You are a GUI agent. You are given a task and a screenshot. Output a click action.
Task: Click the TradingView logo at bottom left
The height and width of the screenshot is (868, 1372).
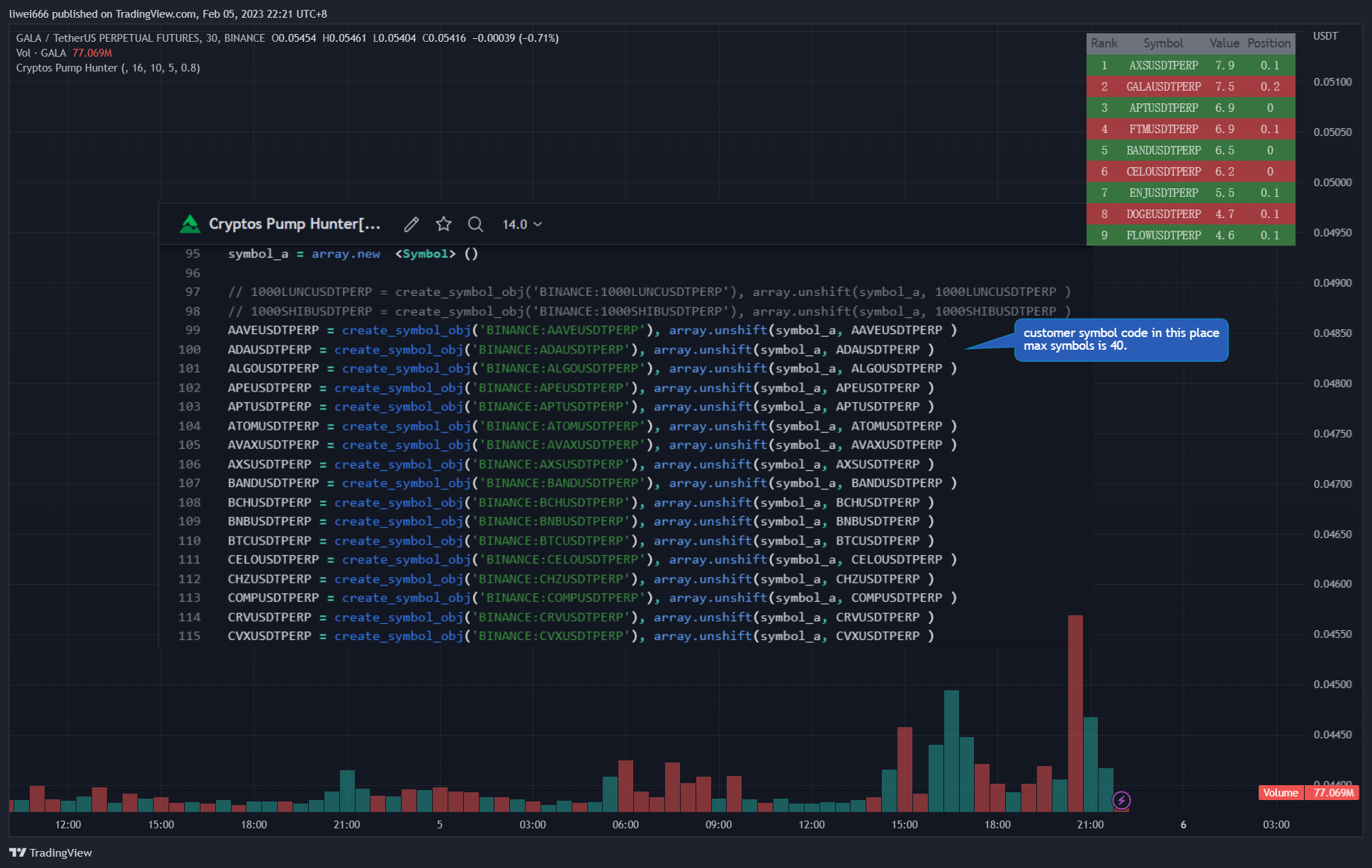pyautogui.click(x=51, y=852)
